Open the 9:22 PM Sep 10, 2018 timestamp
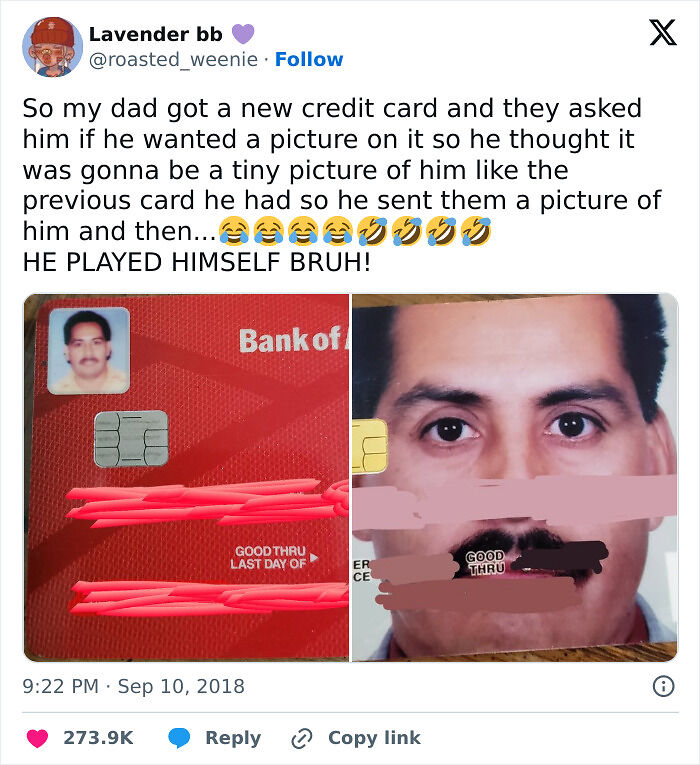The image size is (700, 765). 133,686
